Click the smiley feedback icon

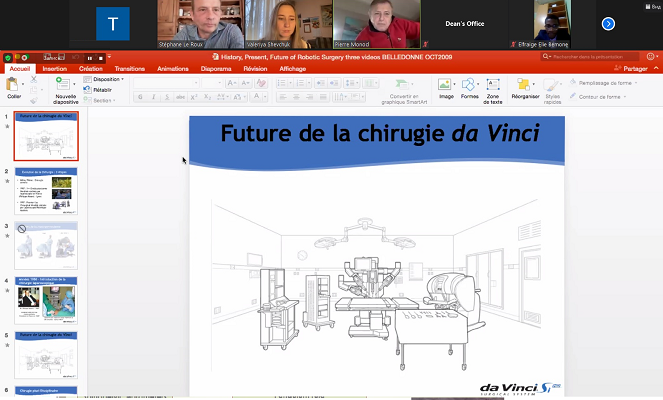click(650, 57)
